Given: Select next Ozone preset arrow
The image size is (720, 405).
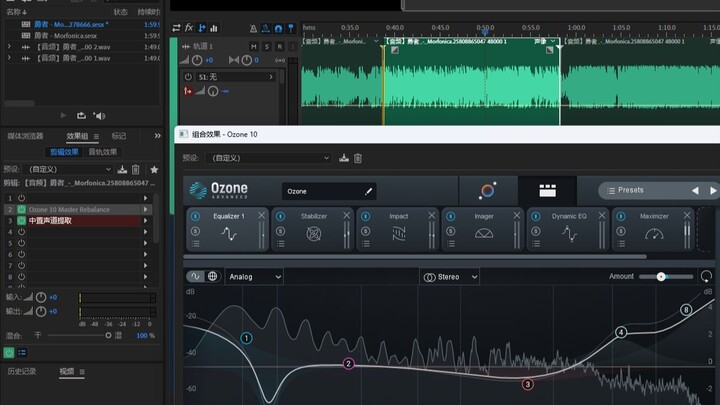Looking at the screenshot, I should pos(713,190).
